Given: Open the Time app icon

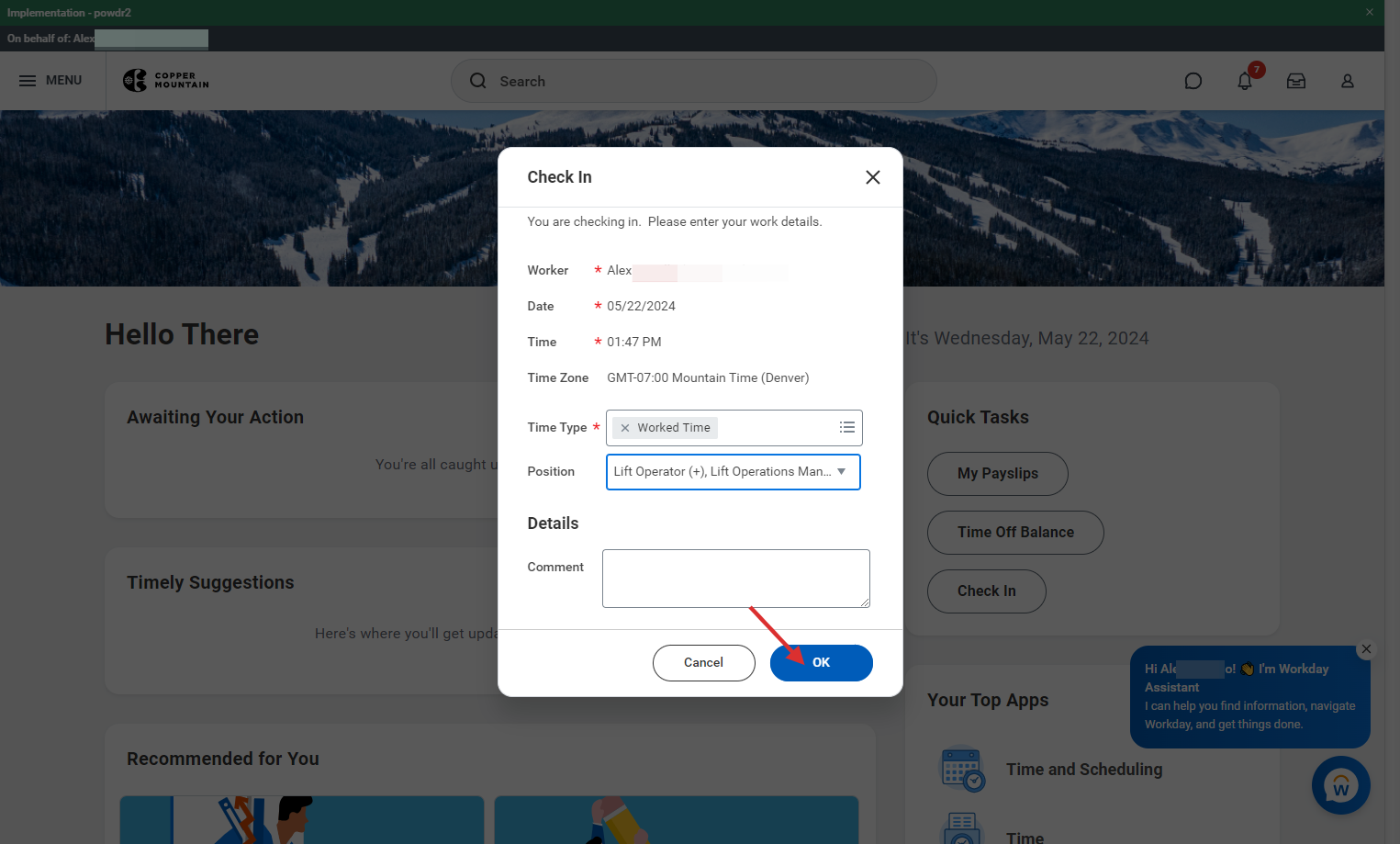Looking at the screenshot, I should coord(962,828).
